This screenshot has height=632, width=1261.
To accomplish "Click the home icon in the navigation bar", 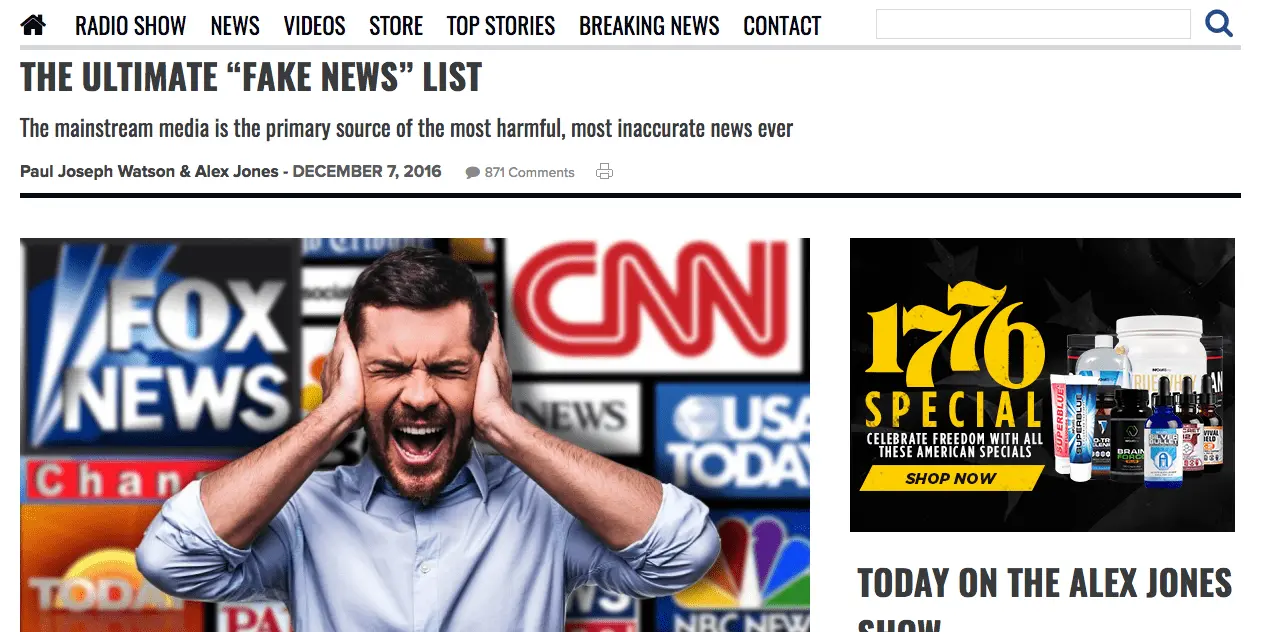I will (33, 25).
